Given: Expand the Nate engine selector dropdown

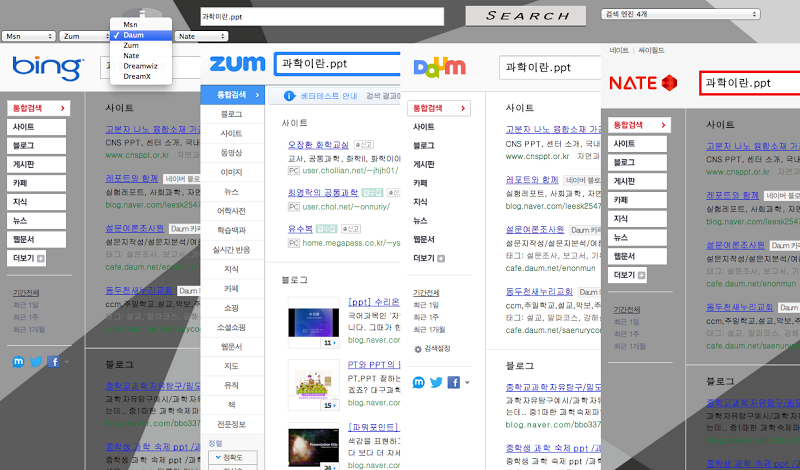Looking at the screenshot, I should tap(201, 36).
